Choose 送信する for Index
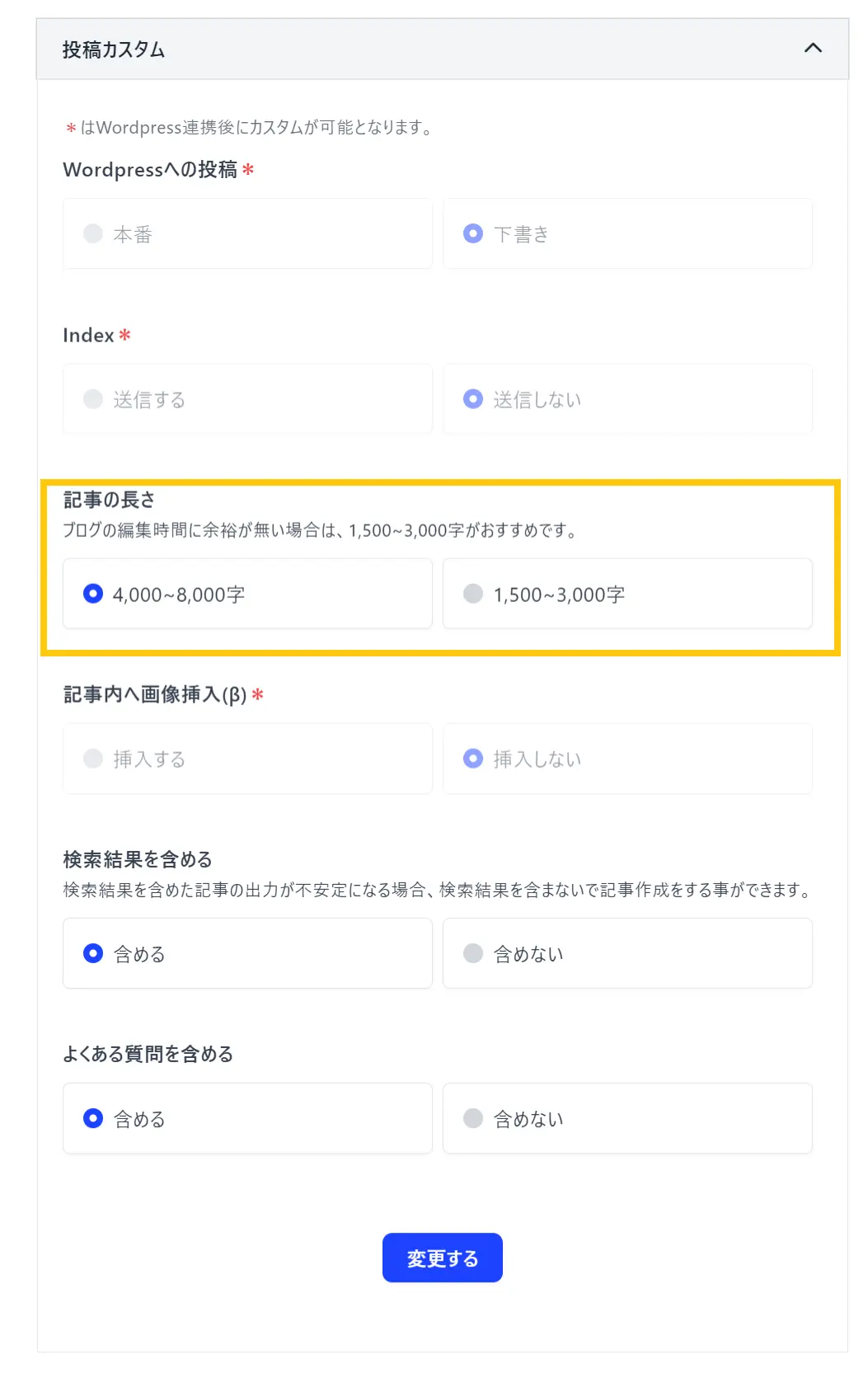Screen dimensions: 868x1373 click(x=93, y=400)
